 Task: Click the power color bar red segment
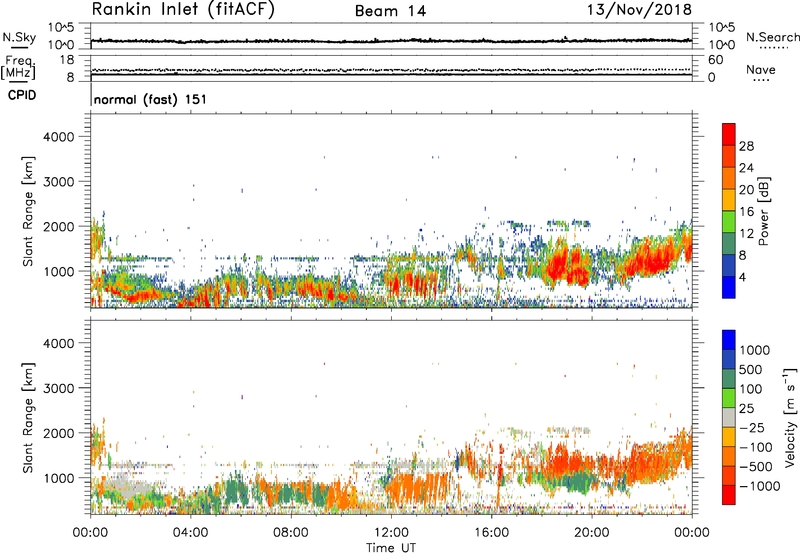point(729,134)
